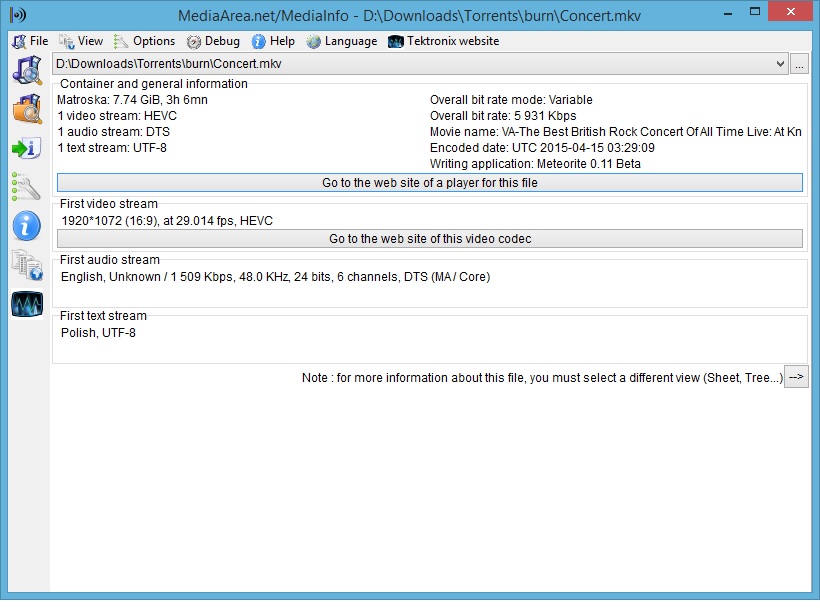Open the Language menu
This screenshot has height=614, width=820.
pos(342,41)
